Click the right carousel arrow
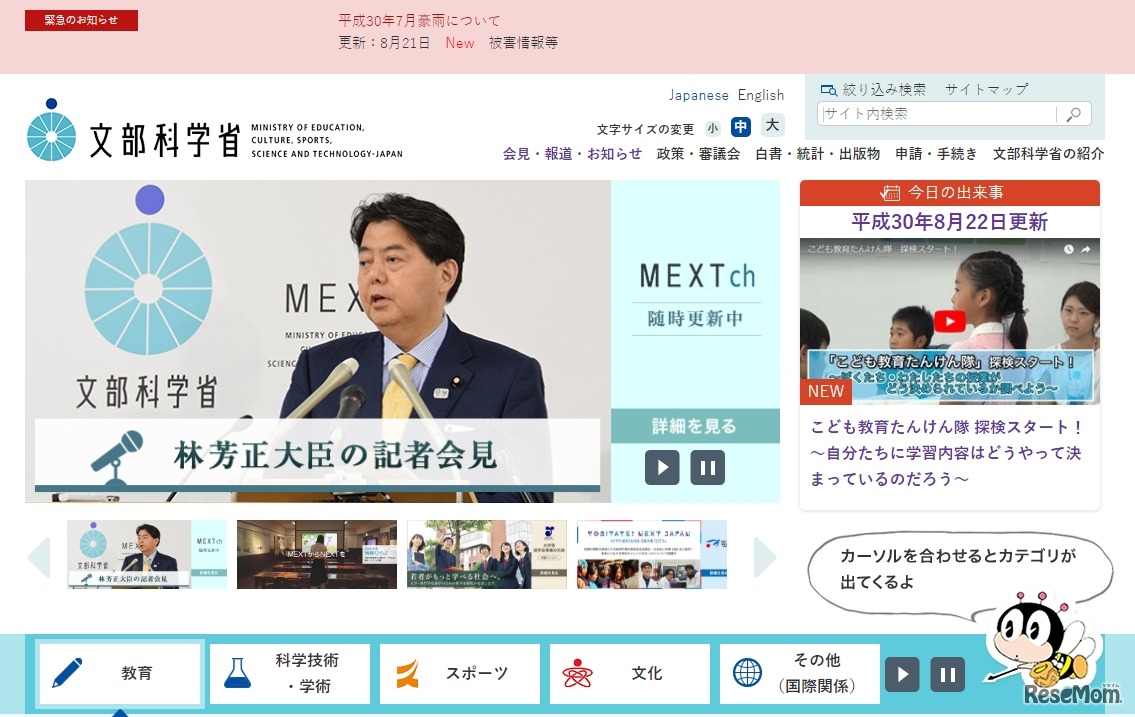 coord(763,559)
